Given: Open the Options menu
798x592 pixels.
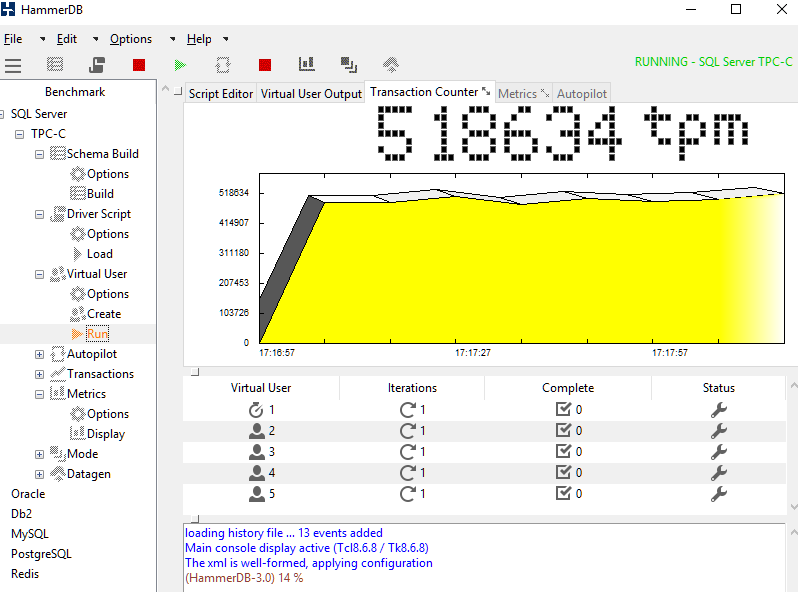Looking at the screenshot, I should [131, 39].
